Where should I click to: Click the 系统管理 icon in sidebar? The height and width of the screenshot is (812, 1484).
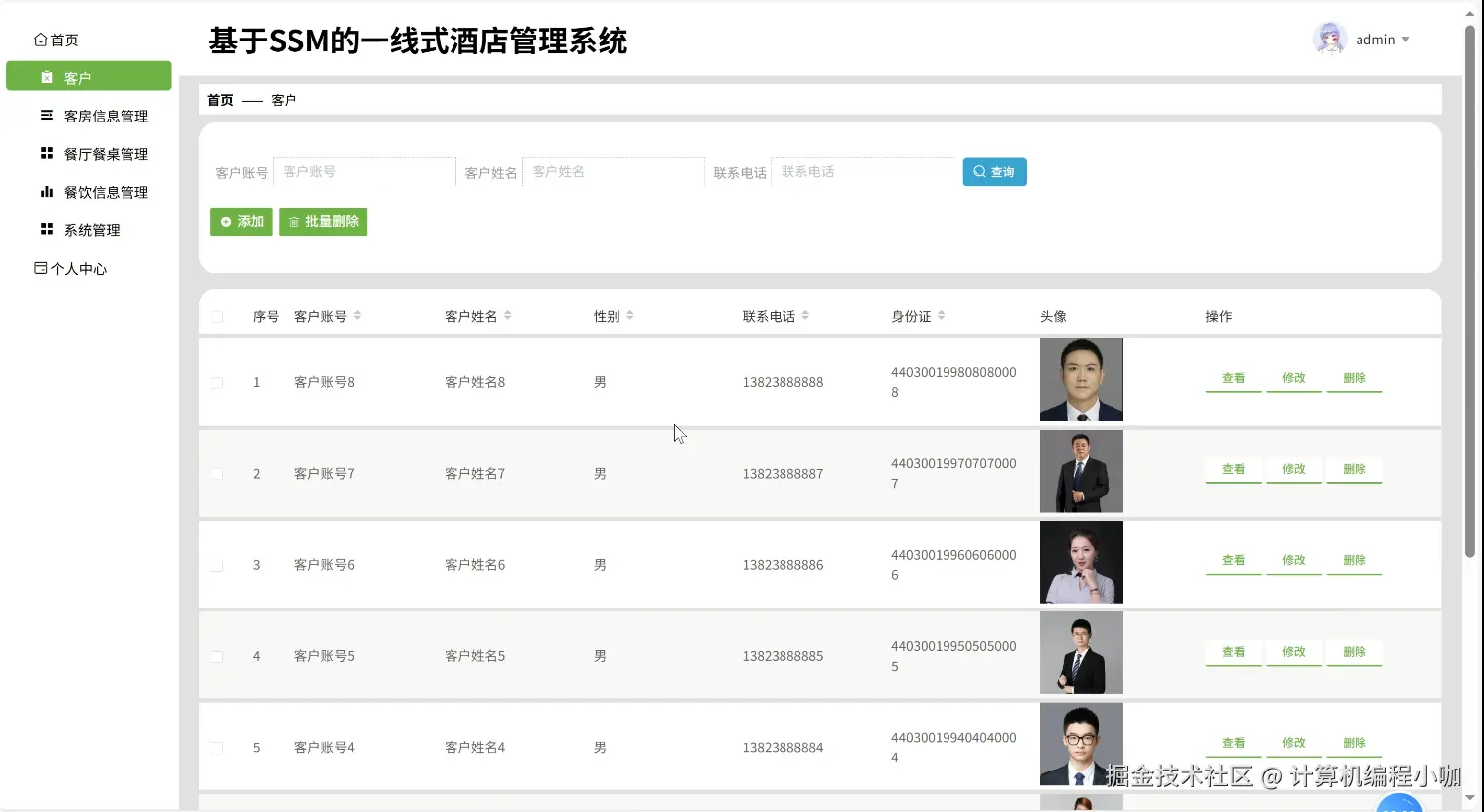click(x=46, y=229)
